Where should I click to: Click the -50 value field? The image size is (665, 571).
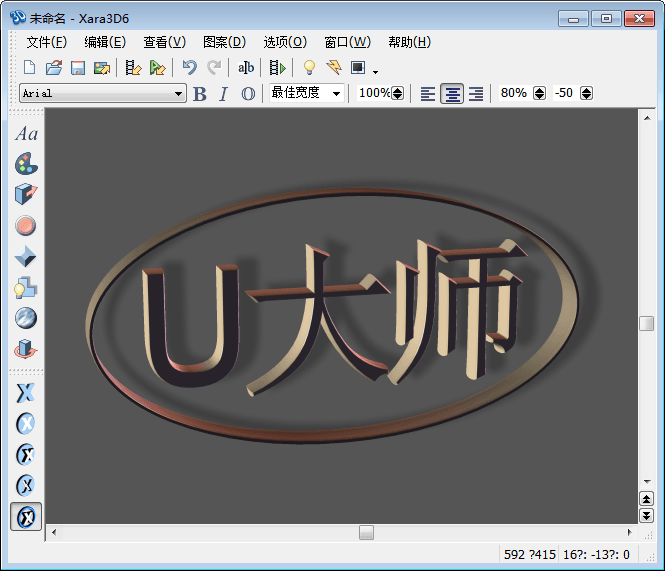coord(564,93)
